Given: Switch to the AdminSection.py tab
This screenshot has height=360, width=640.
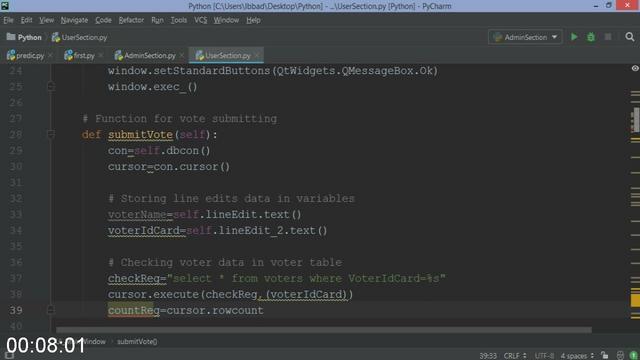Looking at the screenshot, I should coord(145,56).
